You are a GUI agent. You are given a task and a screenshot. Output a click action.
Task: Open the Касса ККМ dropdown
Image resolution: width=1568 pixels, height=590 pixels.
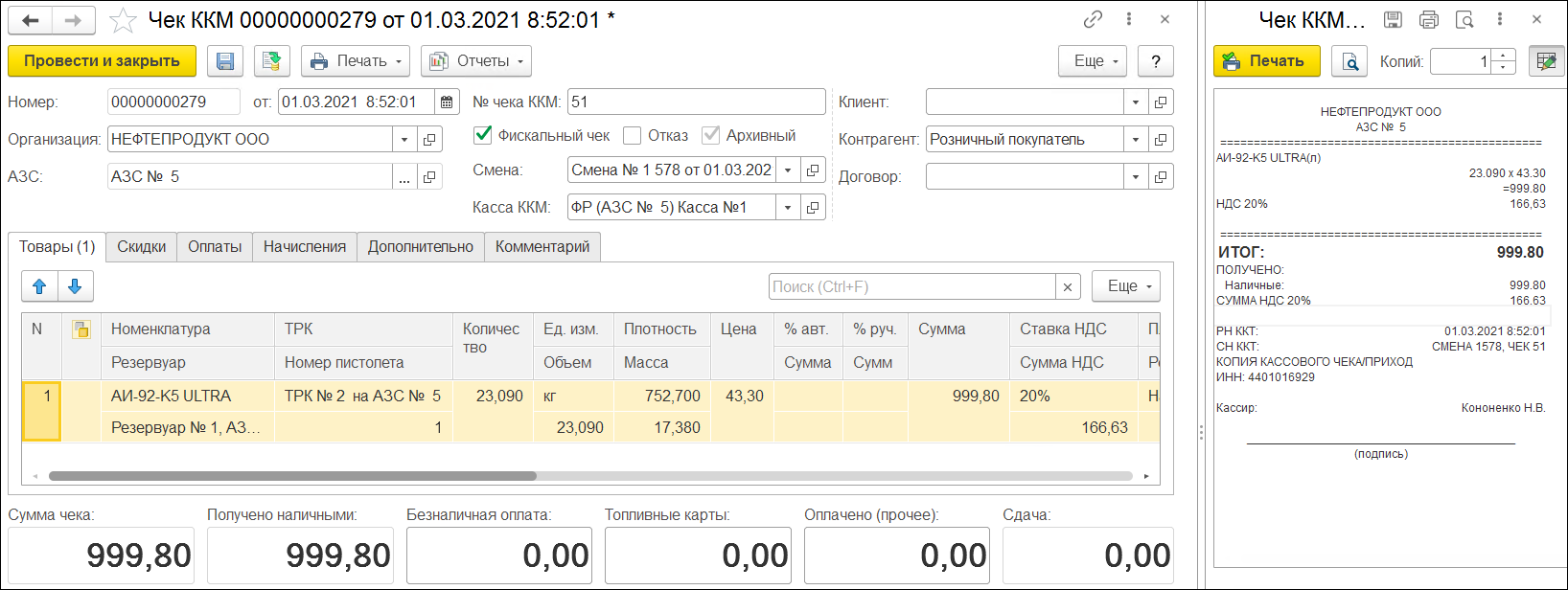pyautogui.click(x=788, y=208)
